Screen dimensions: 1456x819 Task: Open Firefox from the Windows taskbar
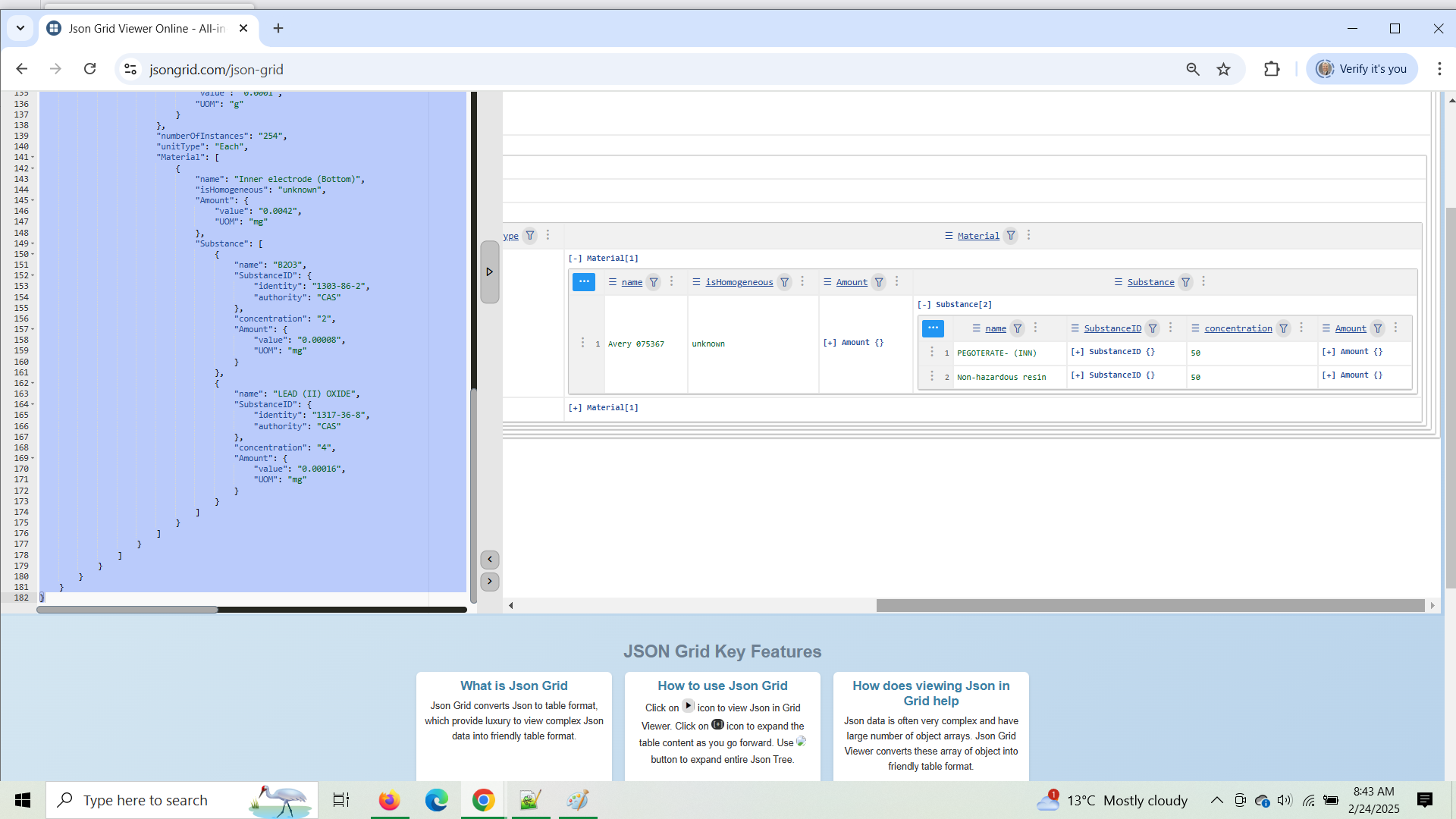coord(389,800)
